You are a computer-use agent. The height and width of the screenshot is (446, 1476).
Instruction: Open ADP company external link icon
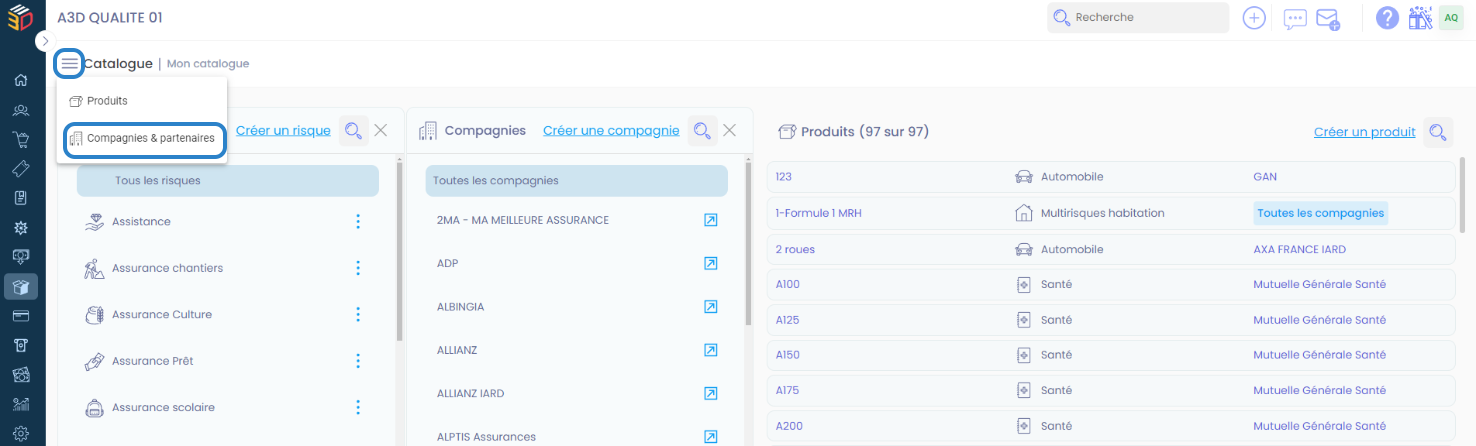tap(710, 263)
